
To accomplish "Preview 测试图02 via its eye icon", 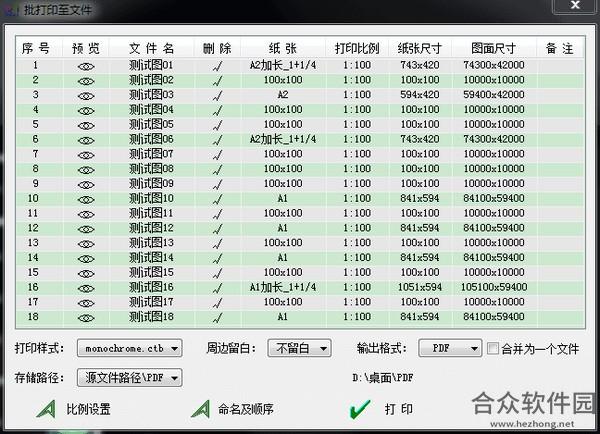I will tap(86, 81).
